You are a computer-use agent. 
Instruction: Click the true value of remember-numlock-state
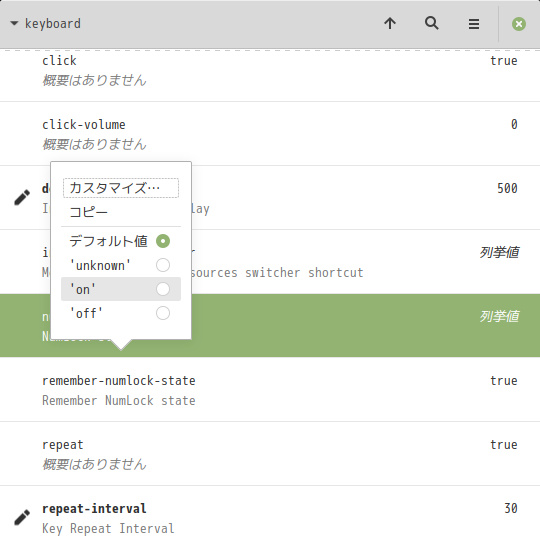point(504,381)
